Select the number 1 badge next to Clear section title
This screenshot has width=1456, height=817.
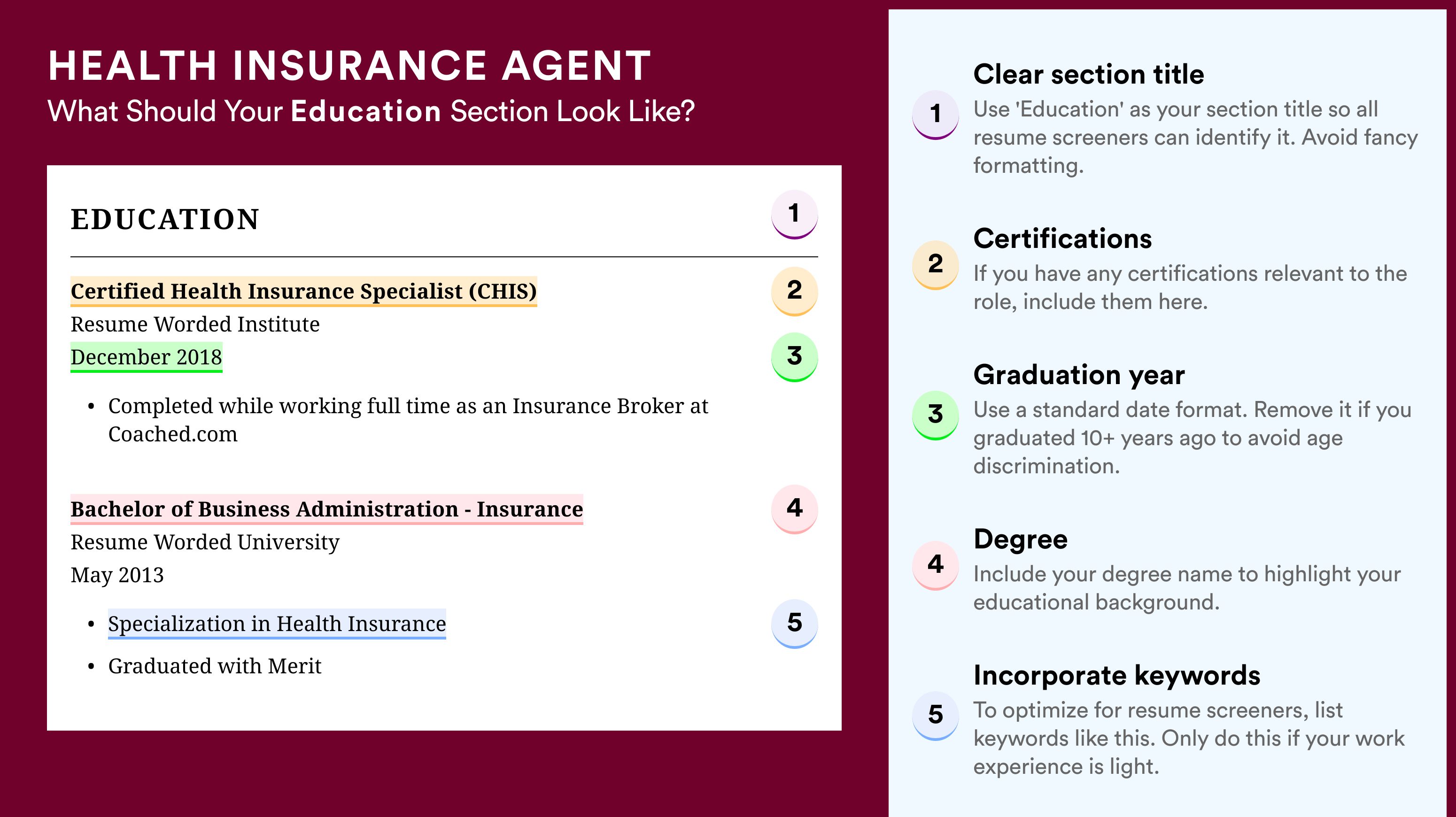click(936, 115)
